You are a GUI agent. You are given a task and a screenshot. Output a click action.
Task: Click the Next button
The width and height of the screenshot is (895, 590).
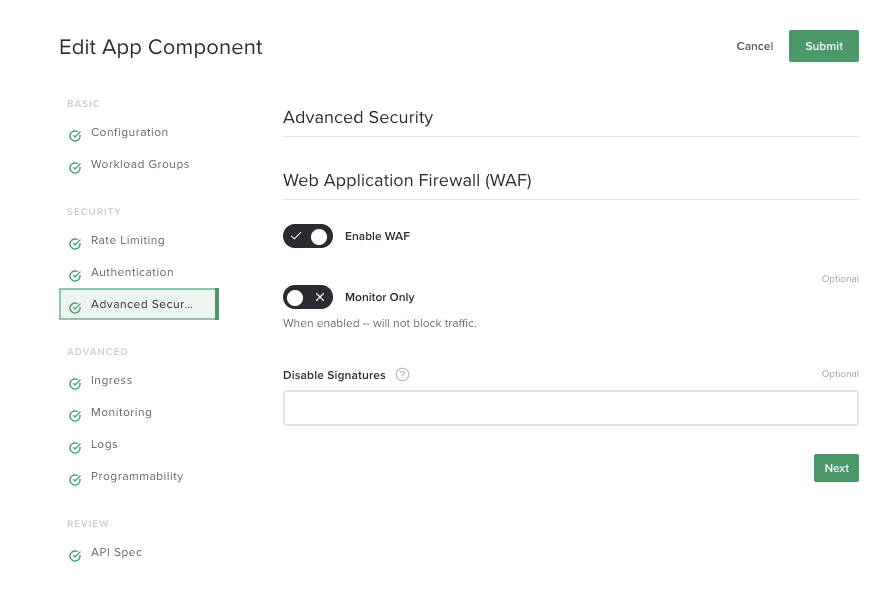coord(836,468)
